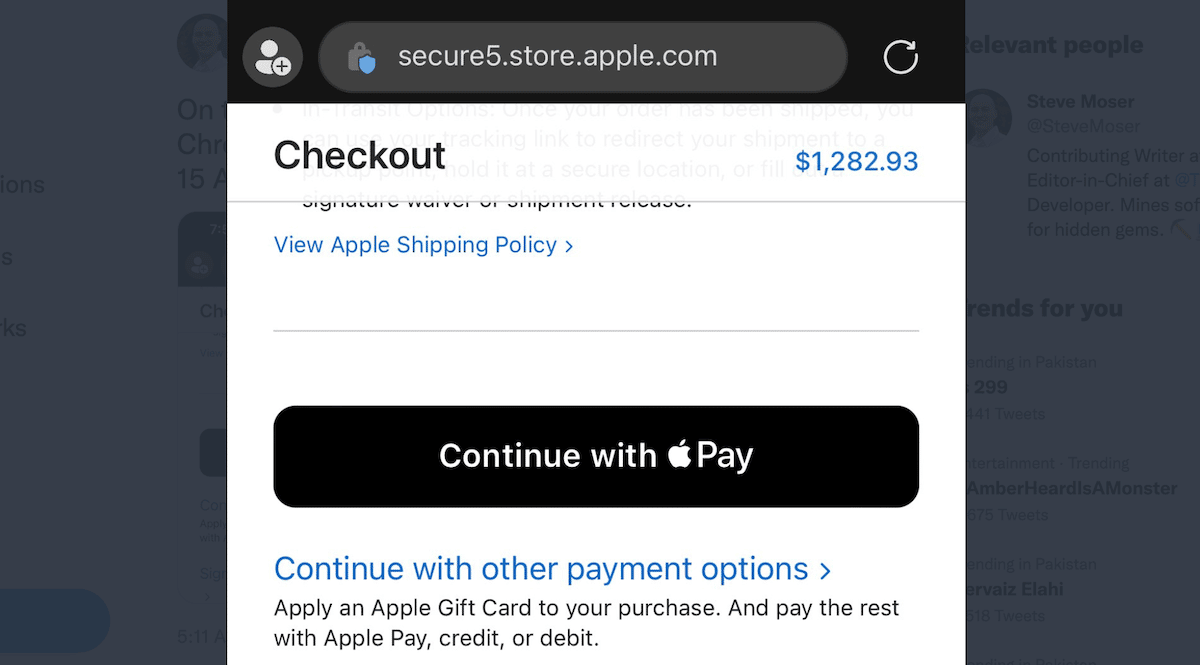1200x665 pixels.
Task: Choose Continue with other payment options
Action: pyautogui.click(x=541, y=569)
